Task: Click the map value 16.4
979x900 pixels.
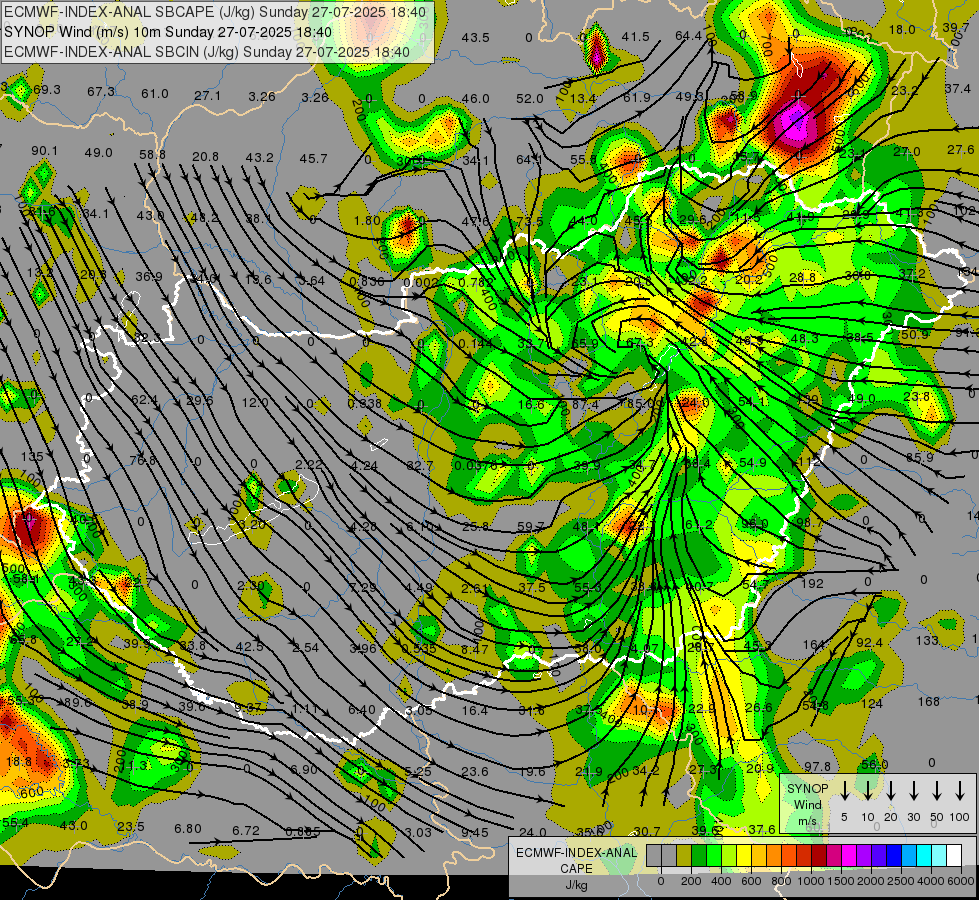Action: coord(475,710)
